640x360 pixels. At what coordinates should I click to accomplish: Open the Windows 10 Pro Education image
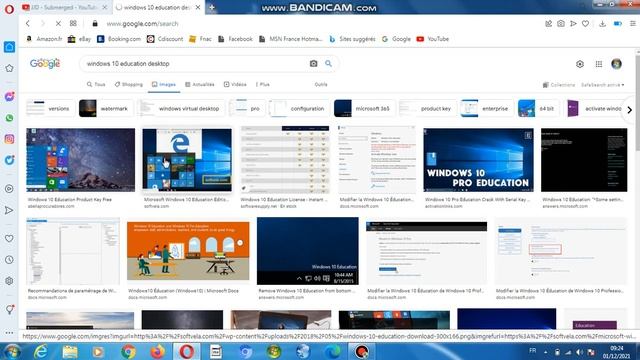pos(478,160)
